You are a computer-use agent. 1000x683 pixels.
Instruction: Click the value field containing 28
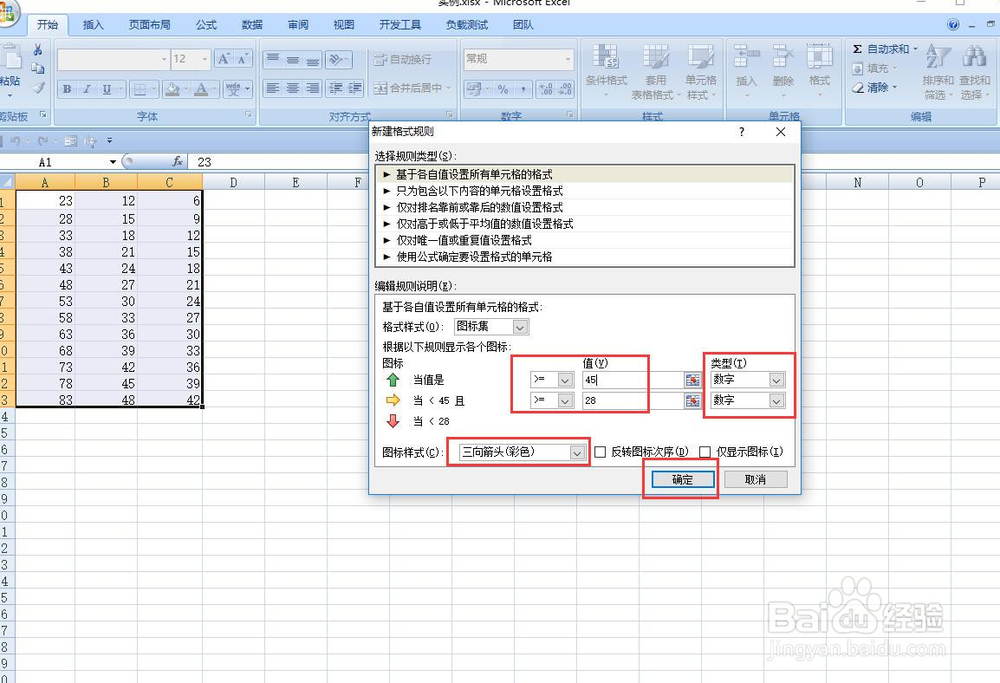pos(632,400)
